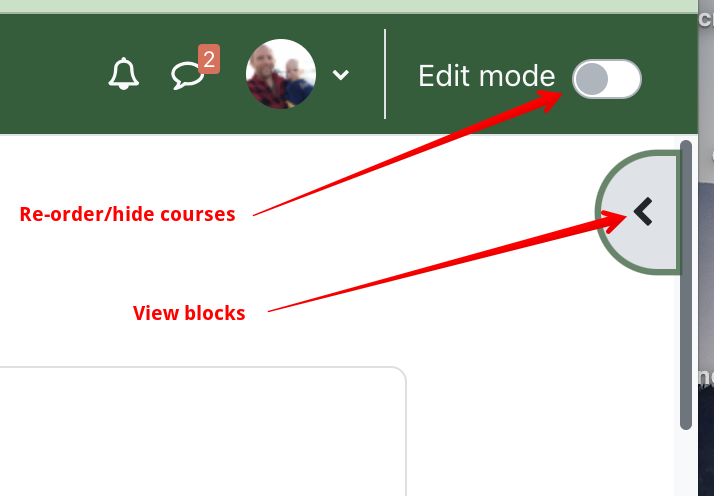Click the Edit mode label text
The height and width of the screenshot is (496, 714).
pyautogui.click(x=486, y=76)
